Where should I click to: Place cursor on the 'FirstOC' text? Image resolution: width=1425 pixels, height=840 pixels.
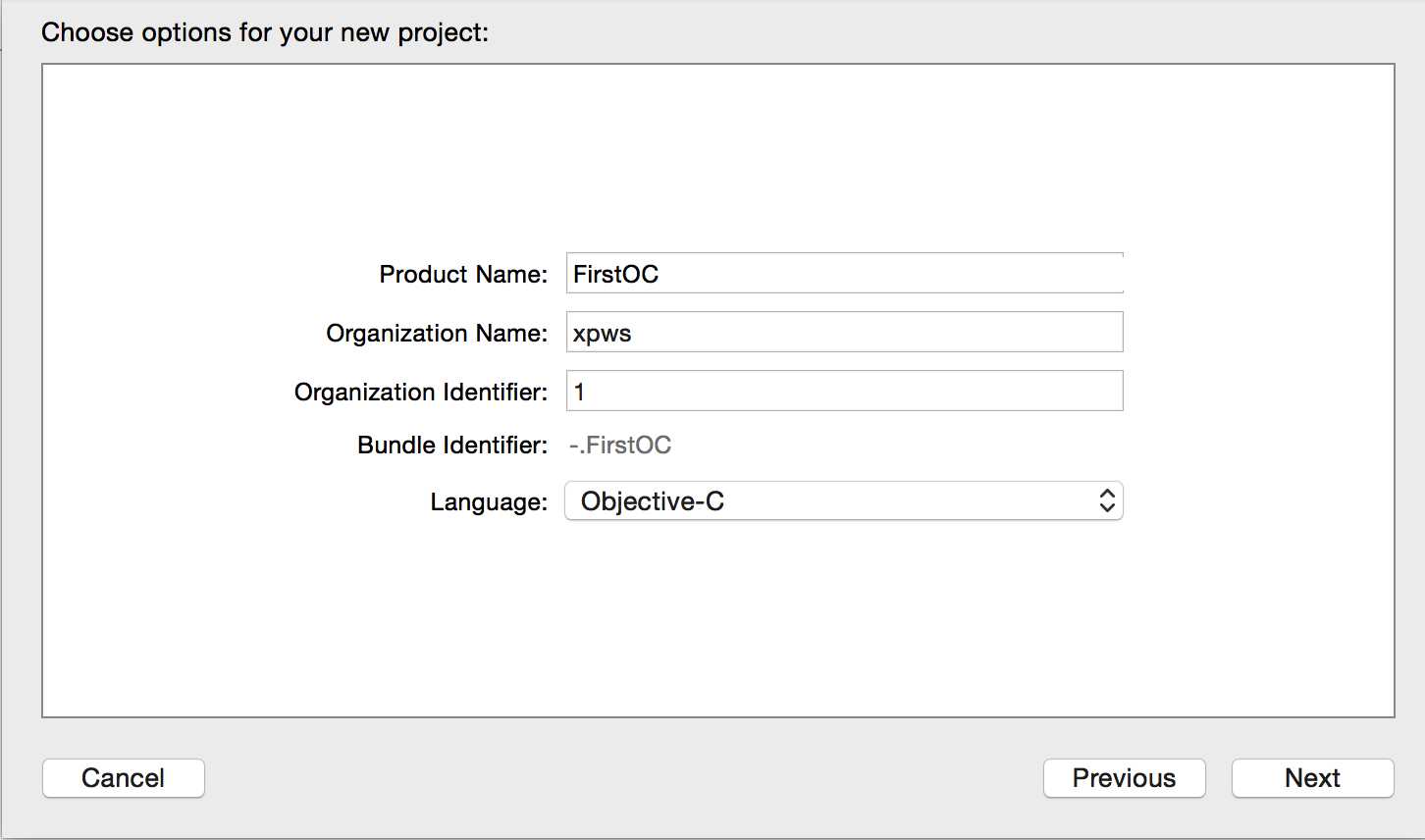point(615,275)
